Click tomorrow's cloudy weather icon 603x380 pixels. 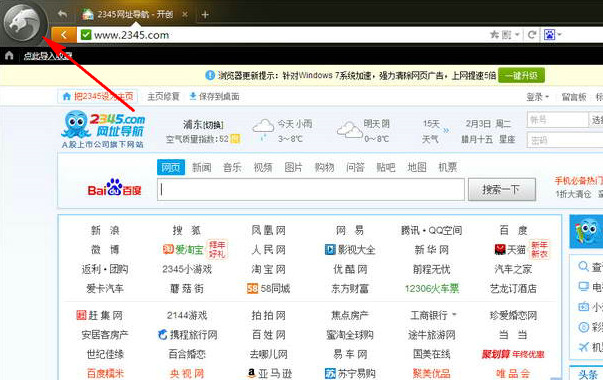coord(349,130)
